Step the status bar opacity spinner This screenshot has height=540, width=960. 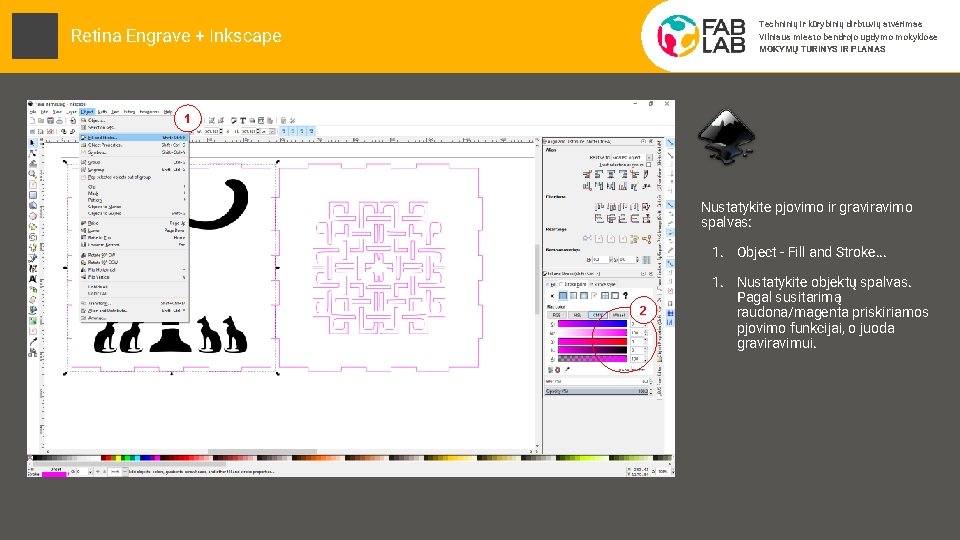[91, 471]
